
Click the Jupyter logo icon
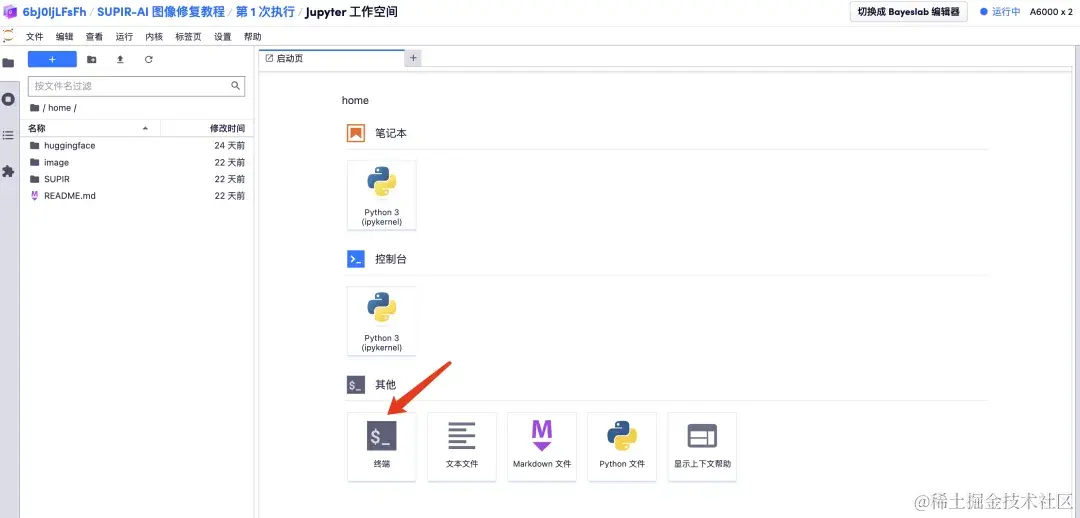pyautogui.click(x=8, y=36)
